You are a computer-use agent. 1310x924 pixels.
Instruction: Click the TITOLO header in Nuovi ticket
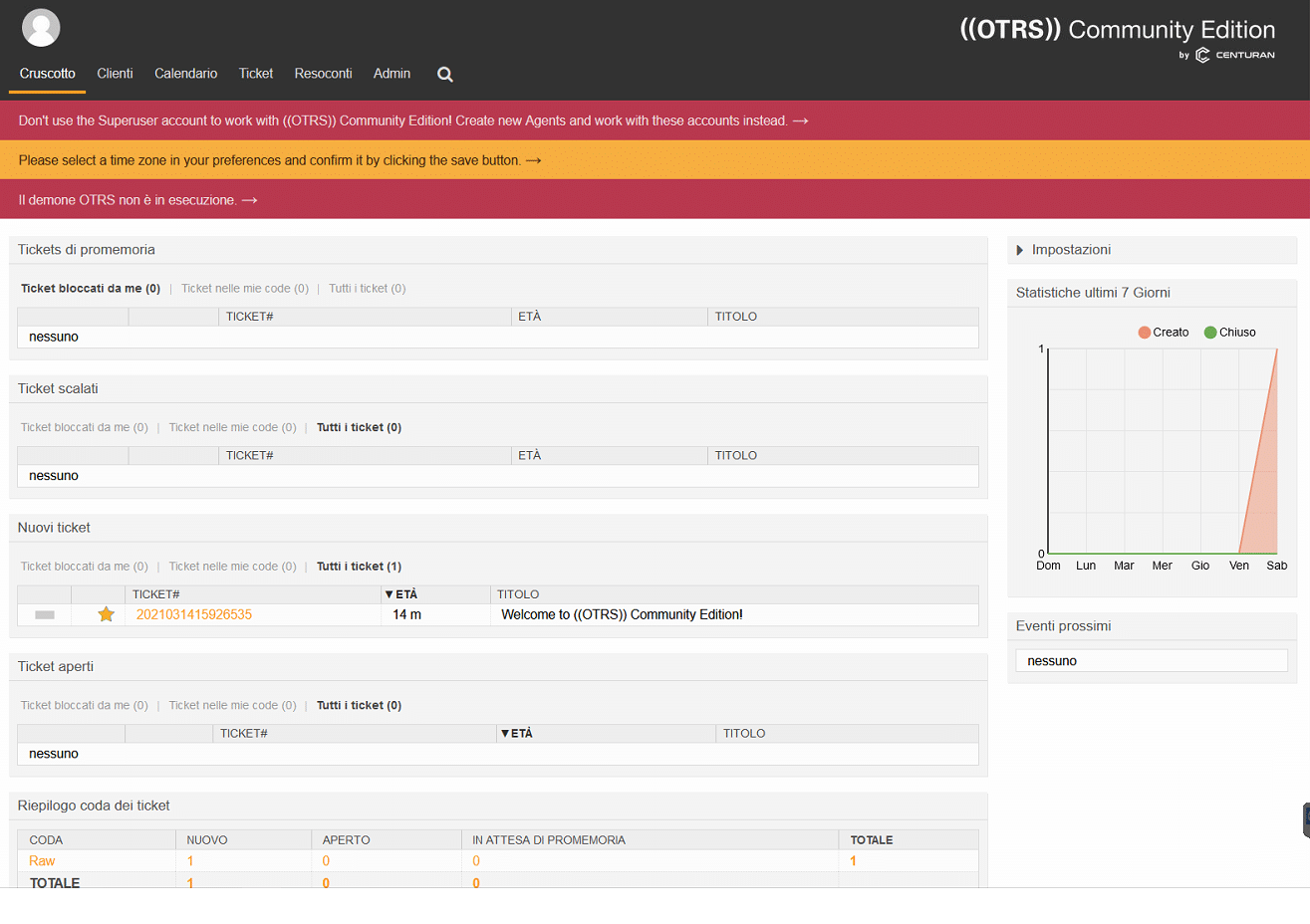click(518, 594)
